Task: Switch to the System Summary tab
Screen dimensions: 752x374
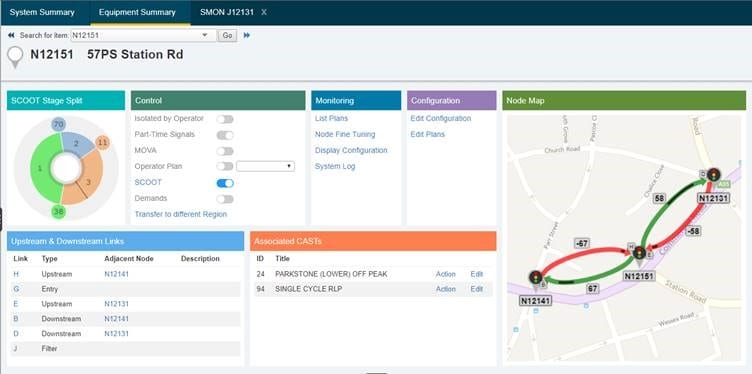Action: 42,12
